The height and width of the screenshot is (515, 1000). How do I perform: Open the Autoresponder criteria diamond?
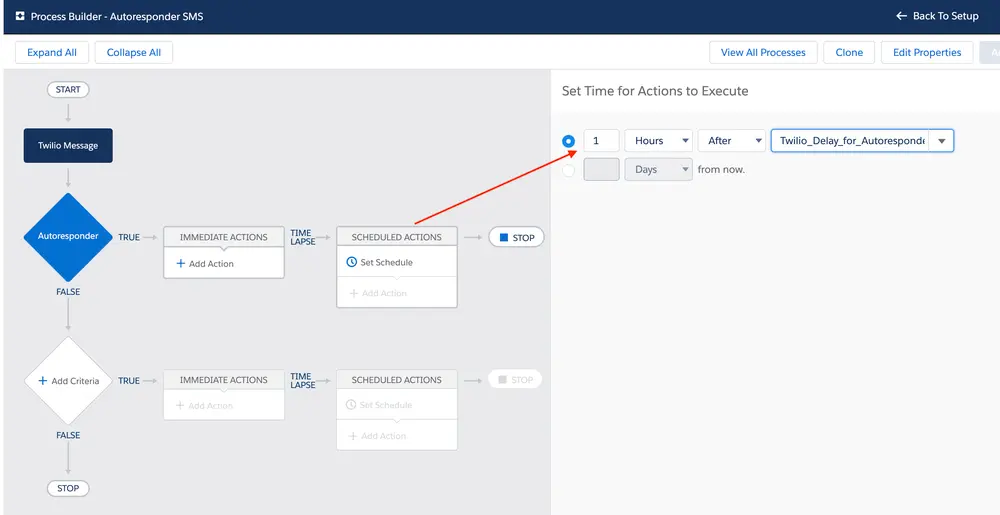tap(68, 236)
